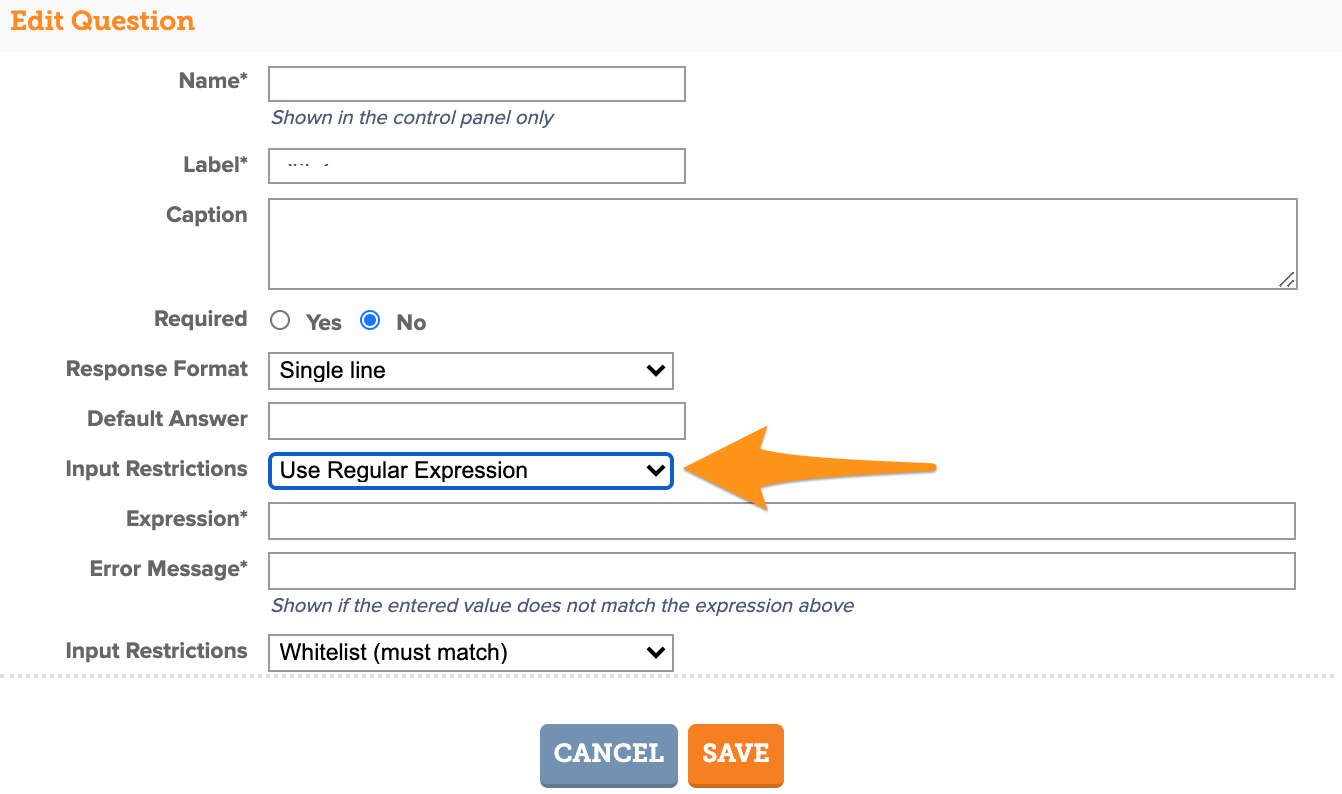Click the Required field label
The height and width of the screenshot is (794, 1342).
pyautogui.click(x=200, y=319)
